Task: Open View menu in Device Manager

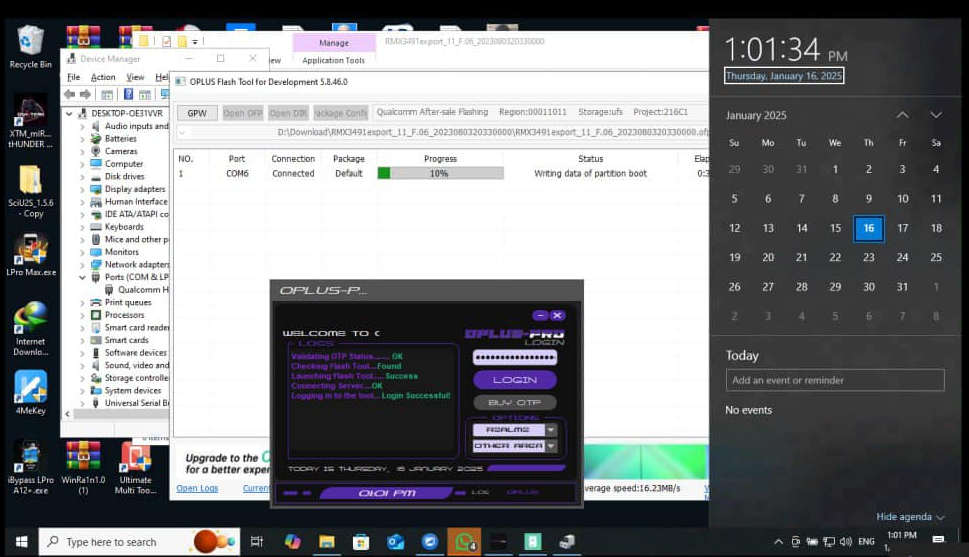Action: point(135,77)
